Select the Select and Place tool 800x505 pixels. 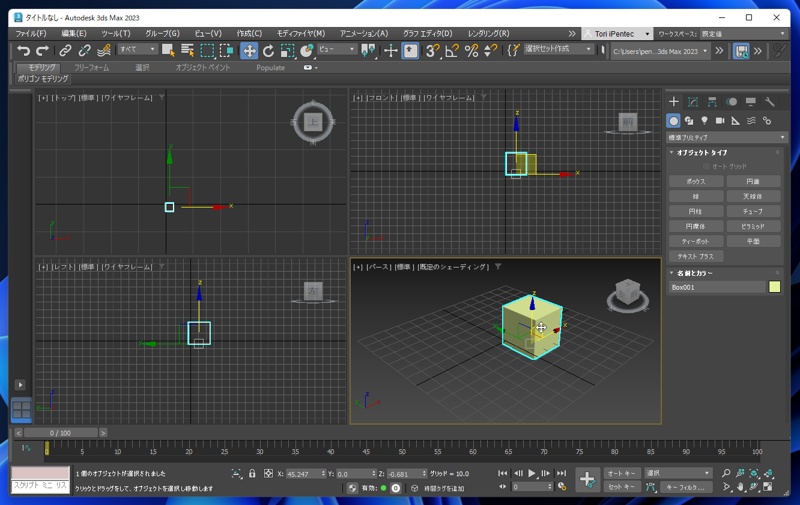click(x=307, y=50)
